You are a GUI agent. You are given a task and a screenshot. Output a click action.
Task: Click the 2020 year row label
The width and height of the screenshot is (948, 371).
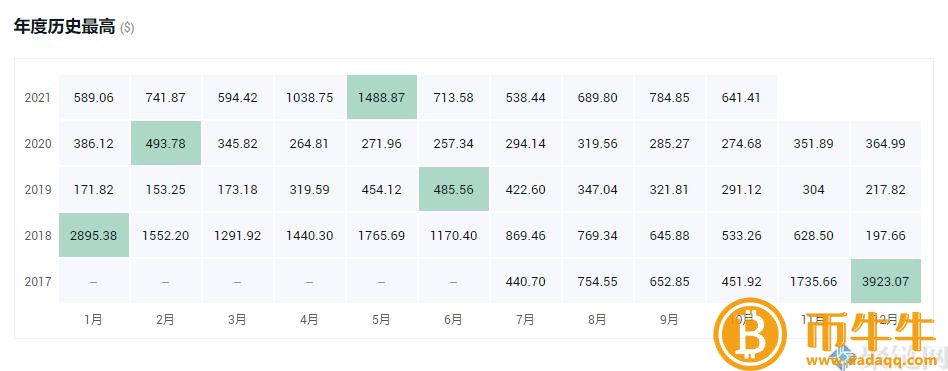[x=37, y=143]
